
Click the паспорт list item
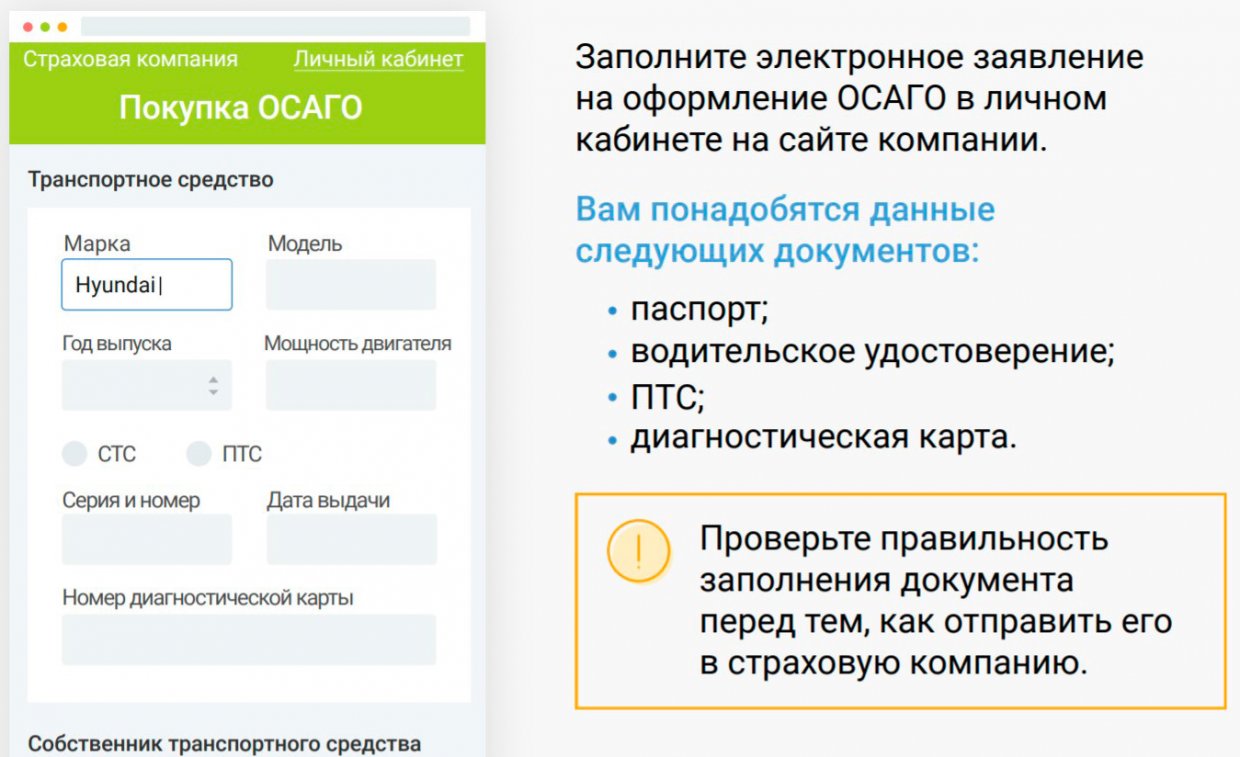[x=699, y=311]
